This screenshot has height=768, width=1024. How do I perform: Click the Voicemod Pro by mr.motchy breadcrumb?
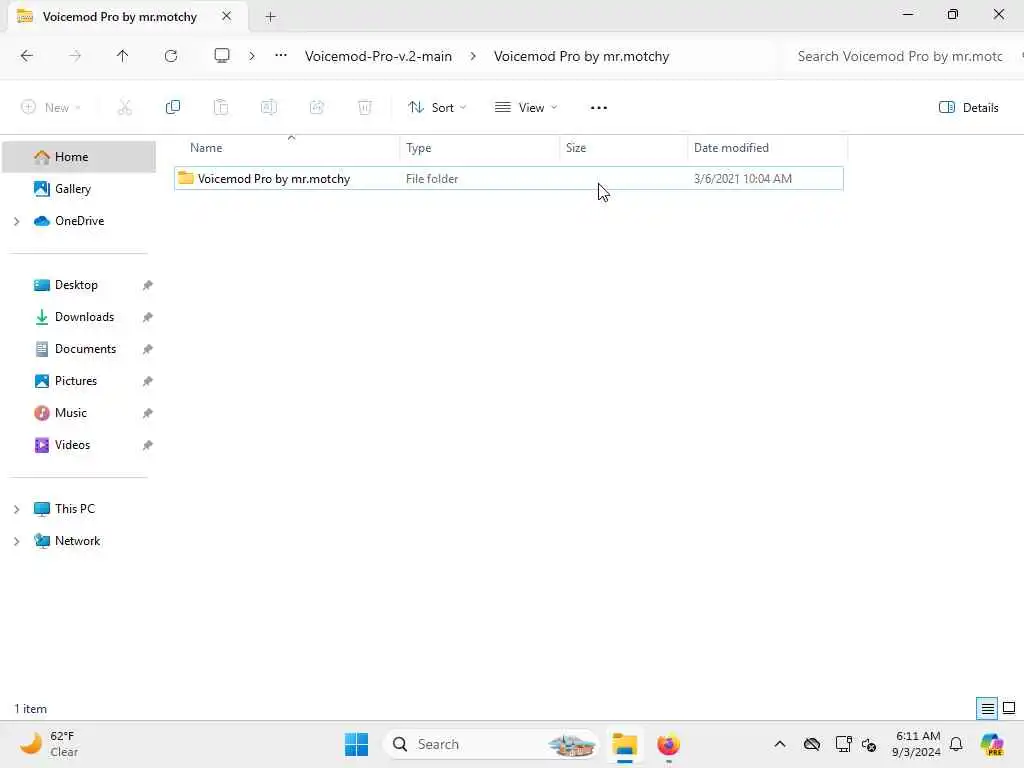click(581, 56)
